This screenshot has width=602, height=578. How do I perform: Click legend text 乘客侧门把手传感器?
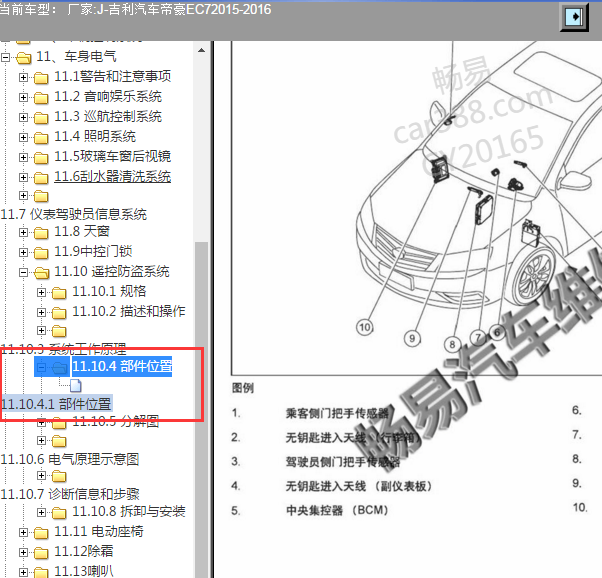point(337,413)
